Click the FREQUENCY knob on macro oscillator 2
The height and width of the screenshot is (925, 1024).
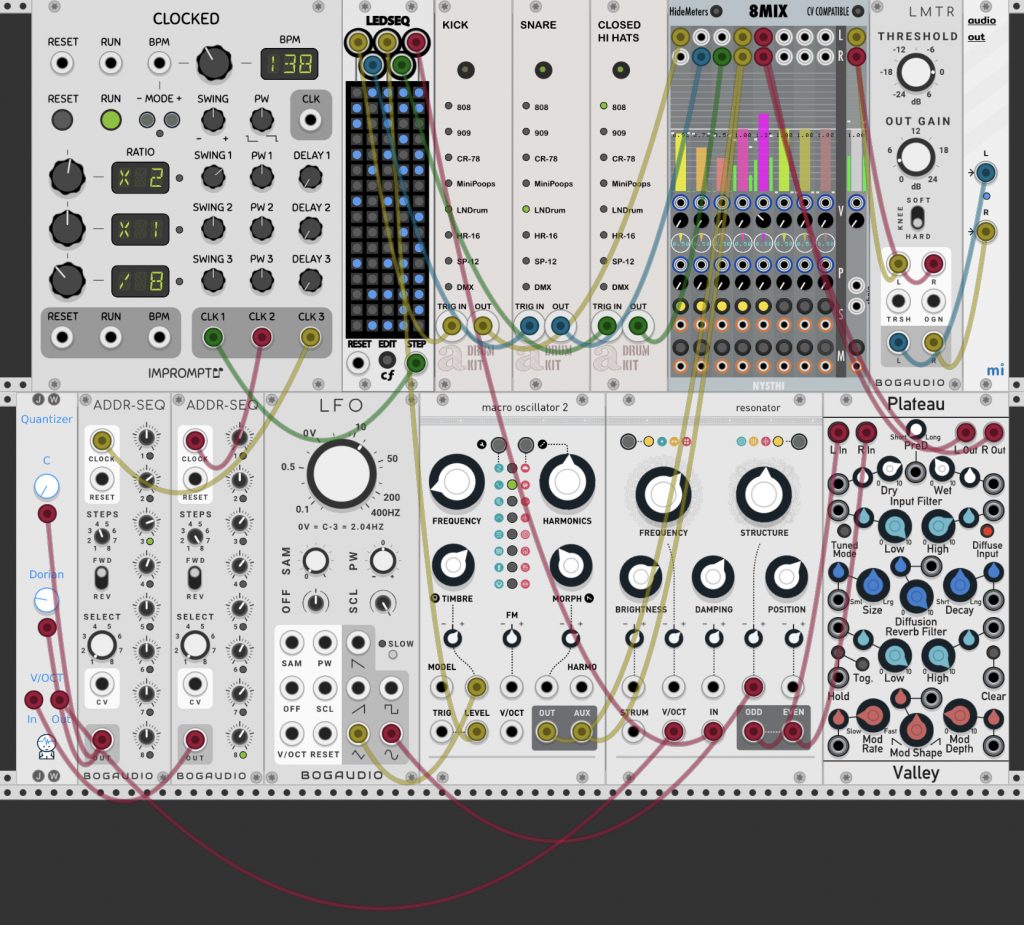[456, 481]
